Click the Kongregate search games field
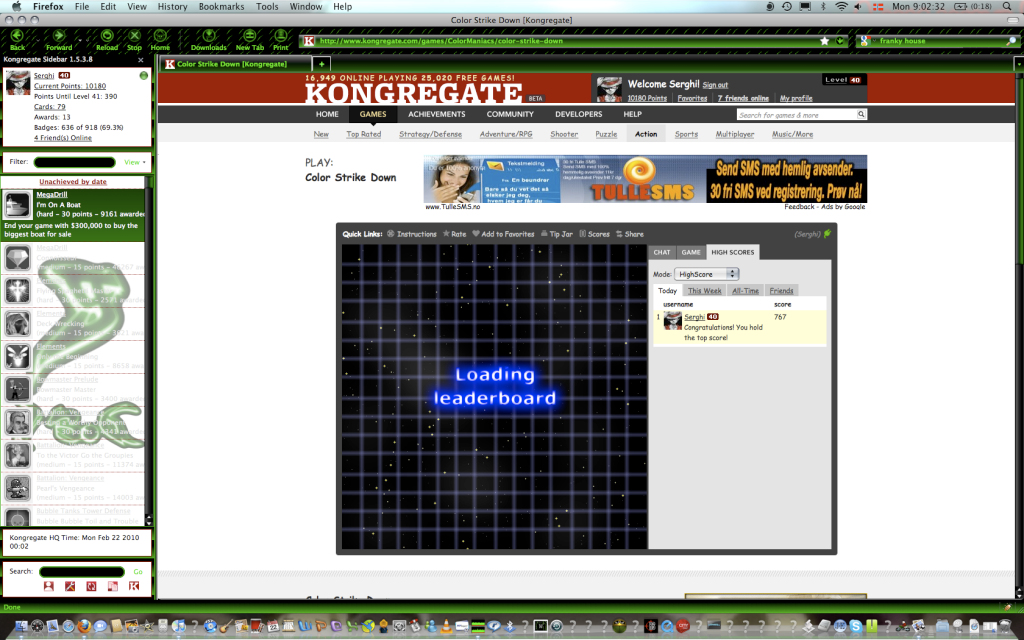Screen dimensions: 1024x640 (797, 114)
